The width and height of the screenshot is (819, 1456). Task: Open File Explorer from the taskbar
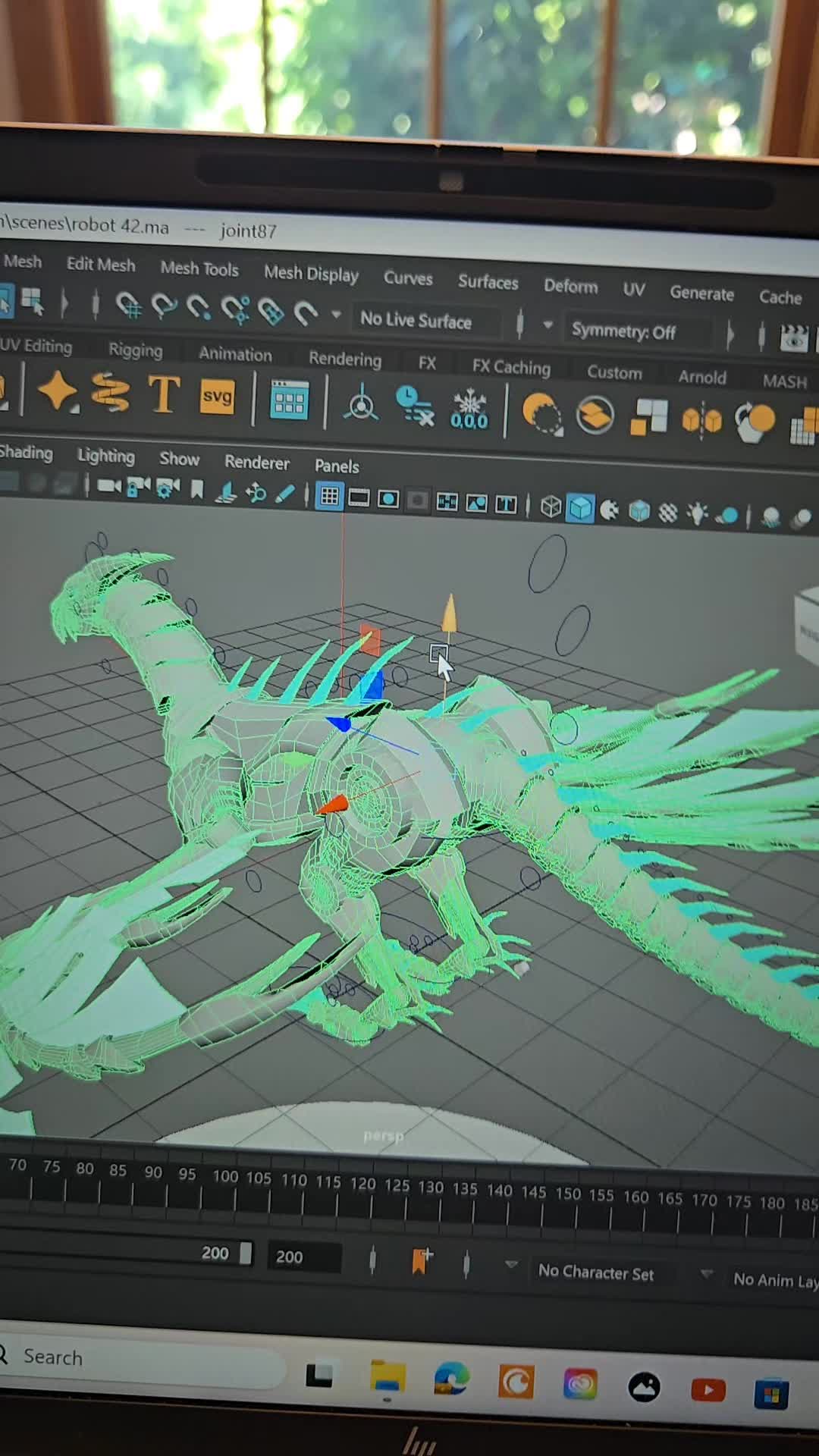[x=388, y=1377]
